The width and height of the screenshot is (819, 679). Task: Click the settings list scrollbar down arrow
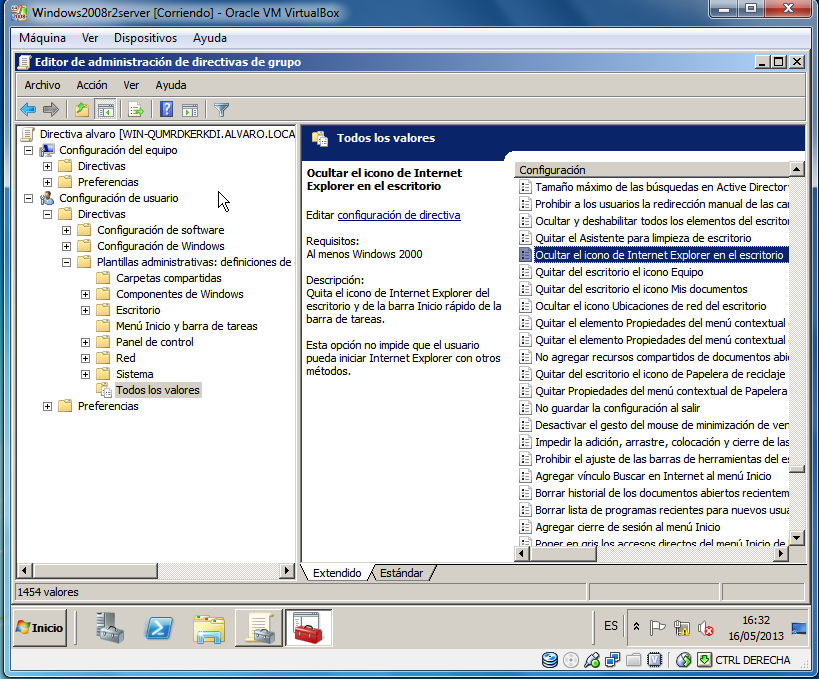point(796,538)
